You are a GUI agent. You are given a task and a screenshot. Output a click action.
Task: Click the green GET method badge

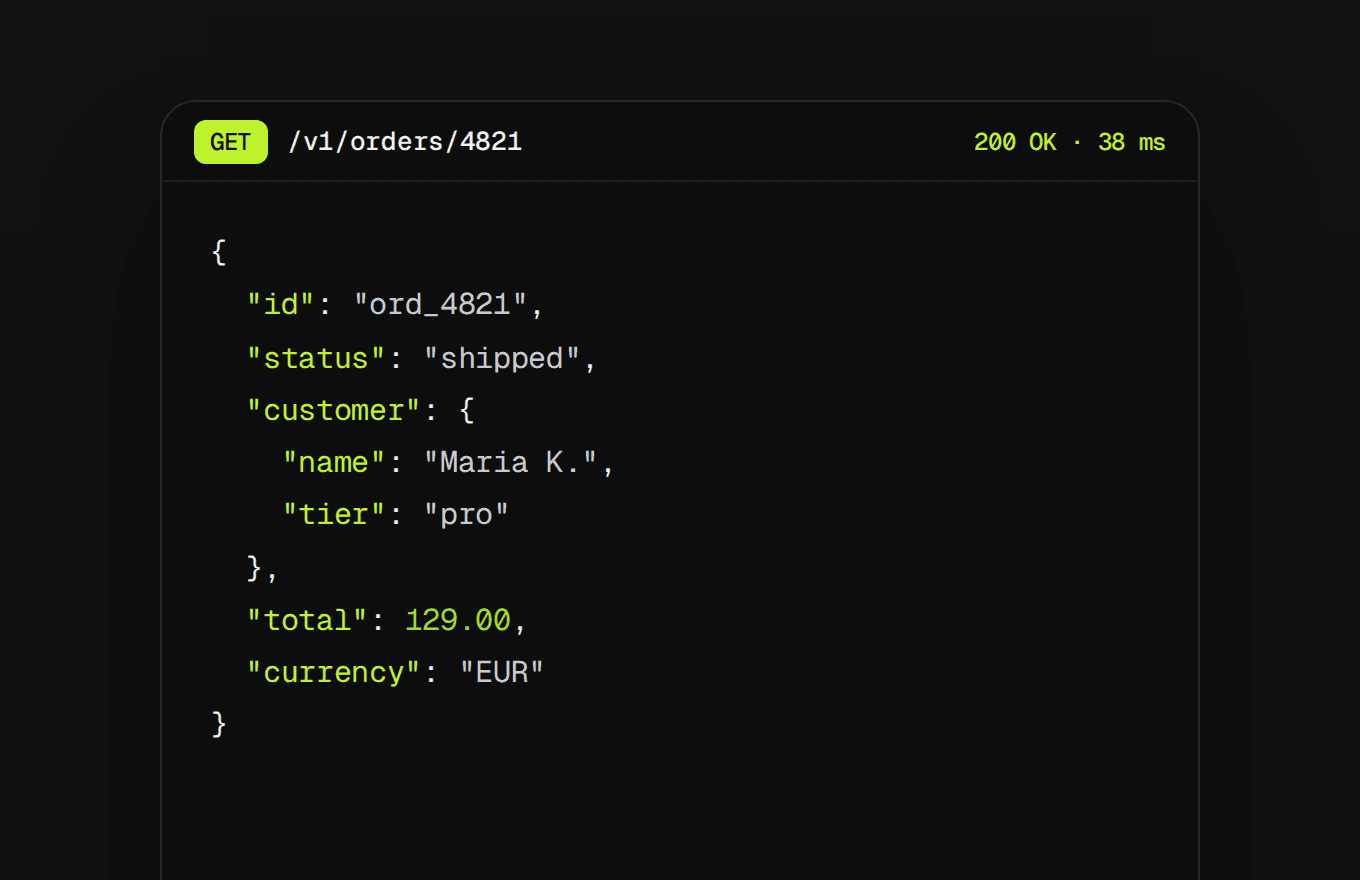(231, 142)
